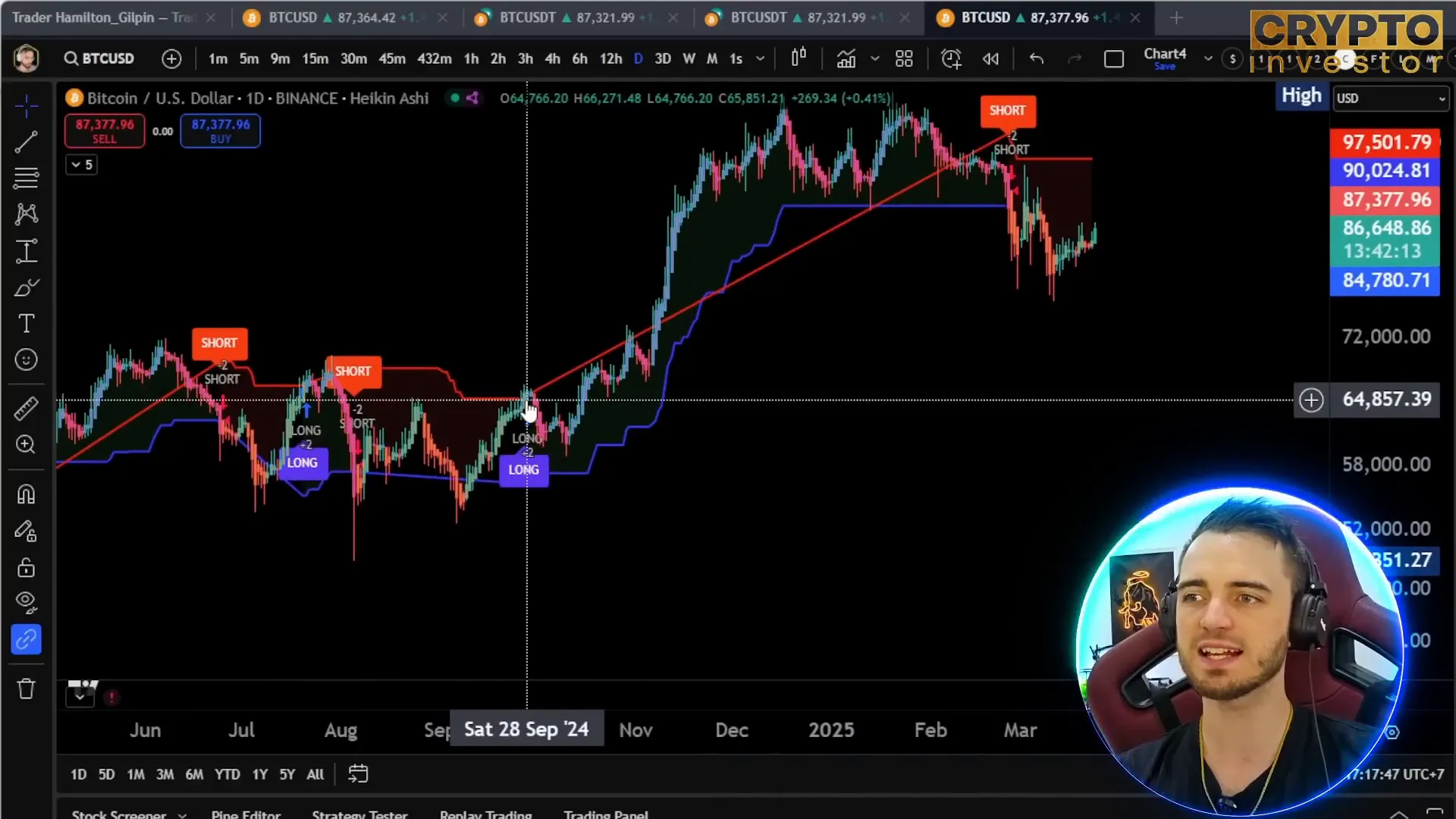Switch to the 432m timeframe
Viewport: 1456px width, 819px height.
pos(435,58)
